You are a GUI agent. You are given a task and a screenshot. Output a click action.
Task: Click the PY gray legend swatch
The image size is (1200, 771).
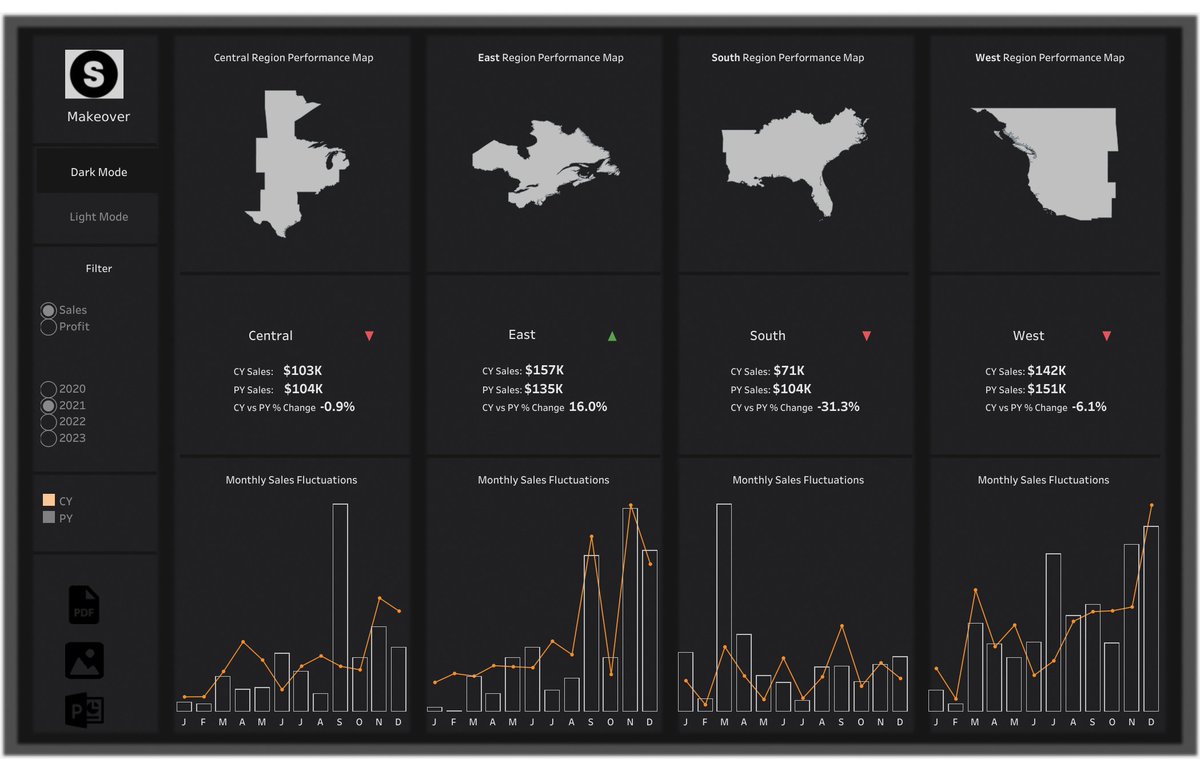(x=47, y=518)
